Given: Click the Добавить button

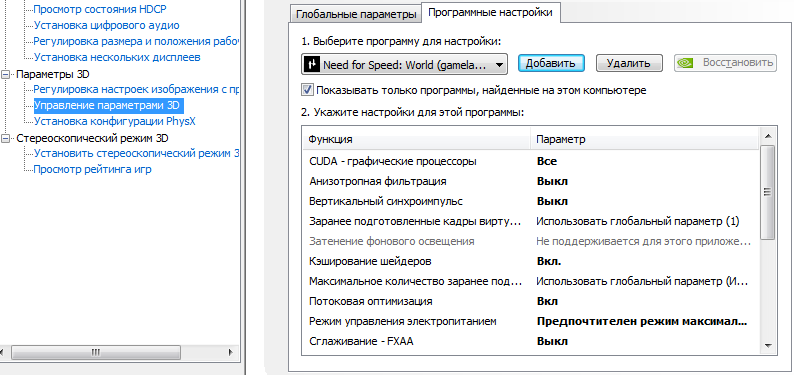Looking at the screenshot, I should [551, 63].
